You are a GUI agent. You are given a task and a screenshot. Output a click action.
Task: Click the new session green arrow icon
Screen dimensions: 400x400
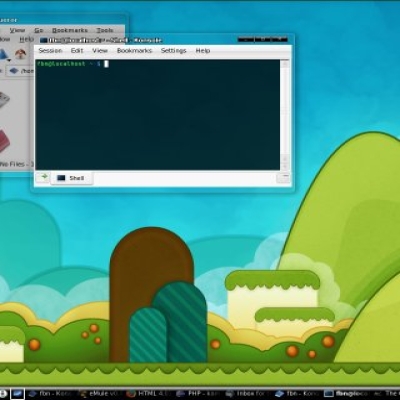click(43, 177)
